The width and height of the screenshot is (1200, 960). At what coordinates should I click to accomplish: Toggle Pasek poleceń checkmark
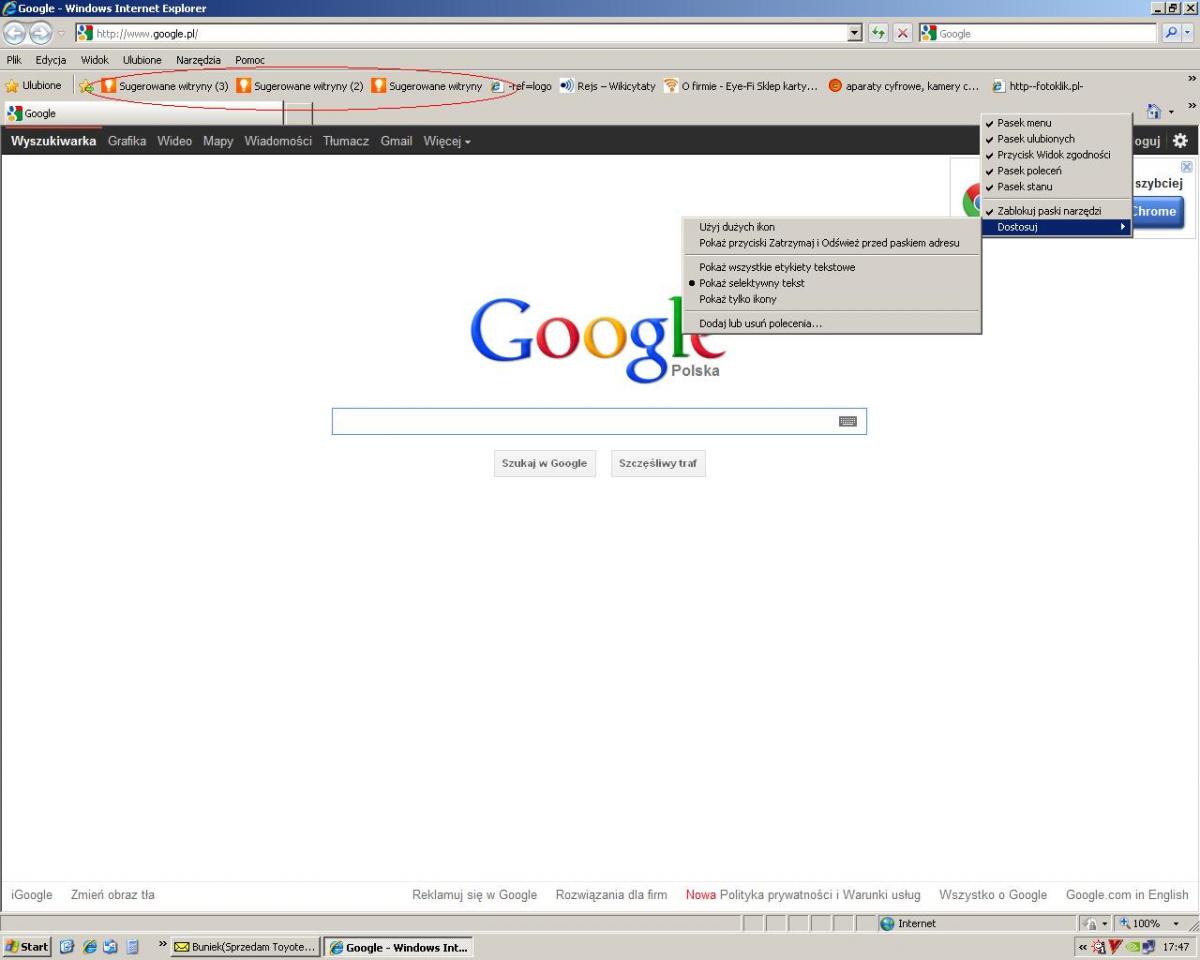click(1056, 171)
